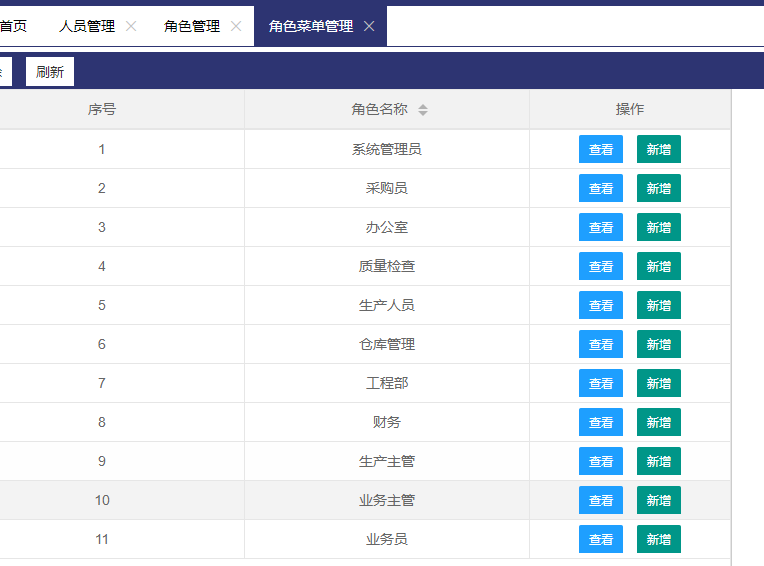Viewport: 764px width, 566px height.
Task: Add menu for 财务 role
Action: (659, 422)
